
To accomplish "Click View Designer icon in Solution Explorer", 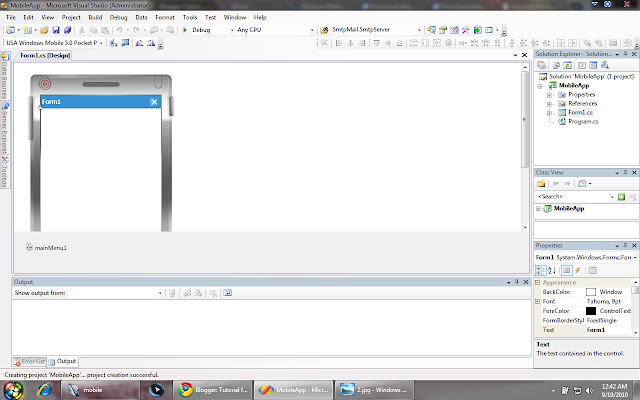I will tap(593, 65).
